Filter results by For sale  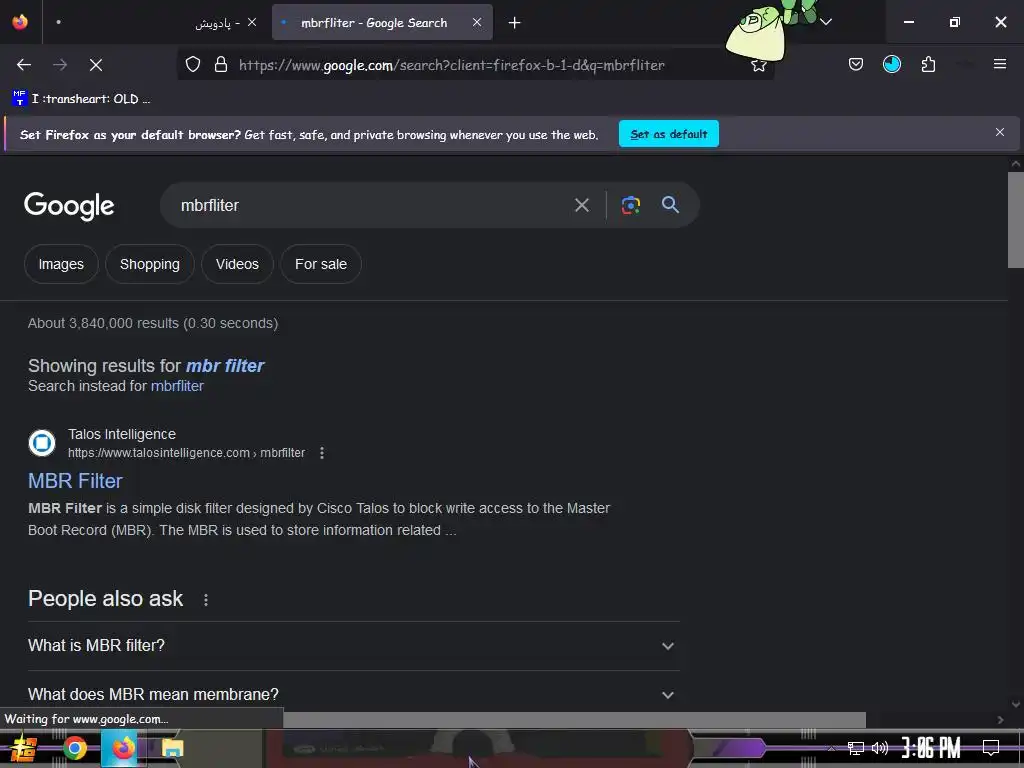click(321, 264)
